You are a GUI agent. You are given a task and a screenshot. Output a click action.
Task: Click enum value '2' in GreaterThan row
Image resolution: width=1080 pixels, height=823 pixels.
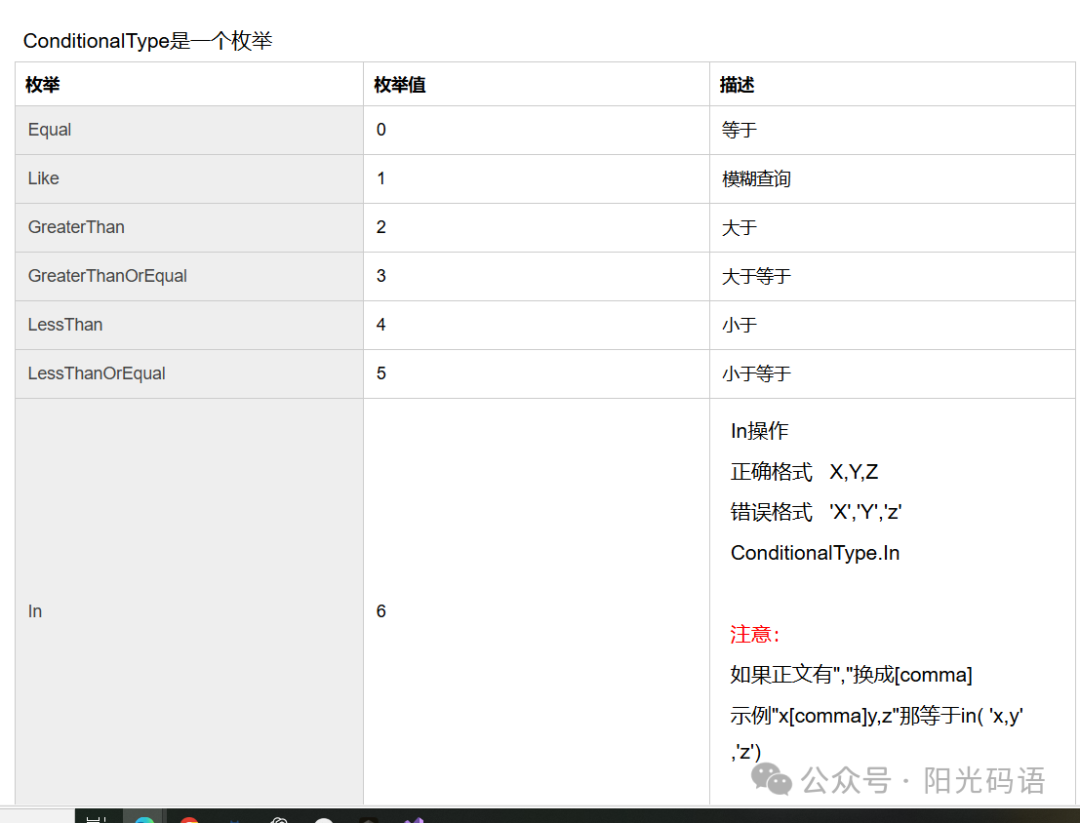[381, 227]
